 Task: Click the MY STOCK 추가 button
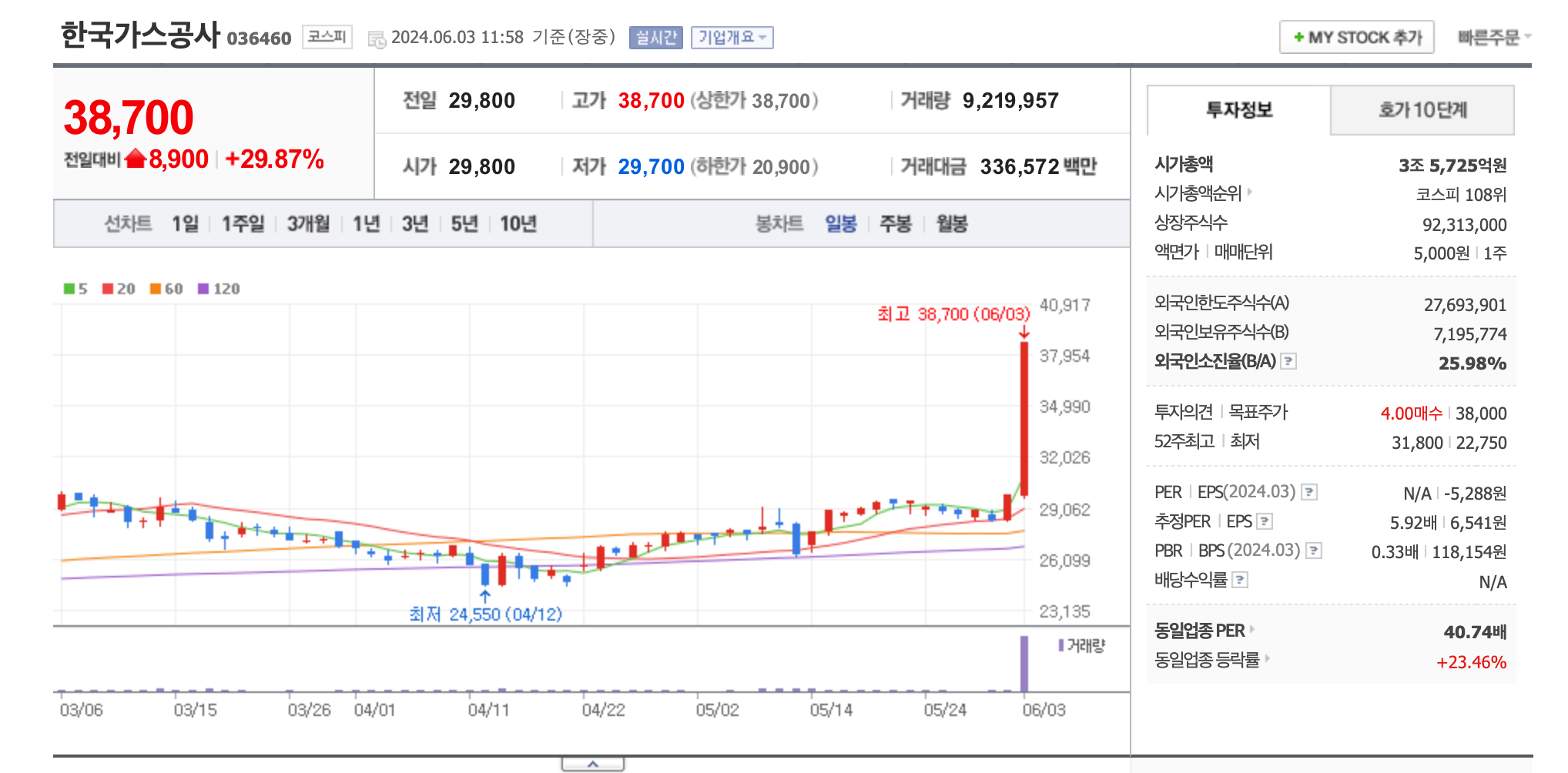(1357, 37)
